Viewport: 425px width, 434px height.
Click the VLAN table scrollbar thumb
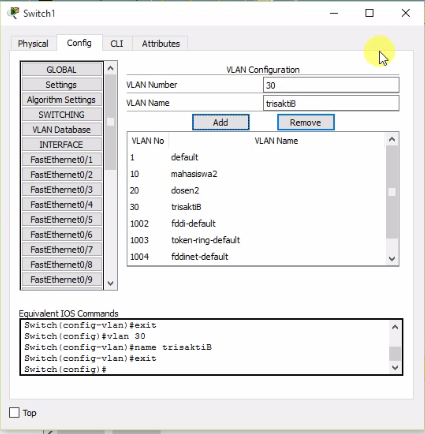coord(392,192)
